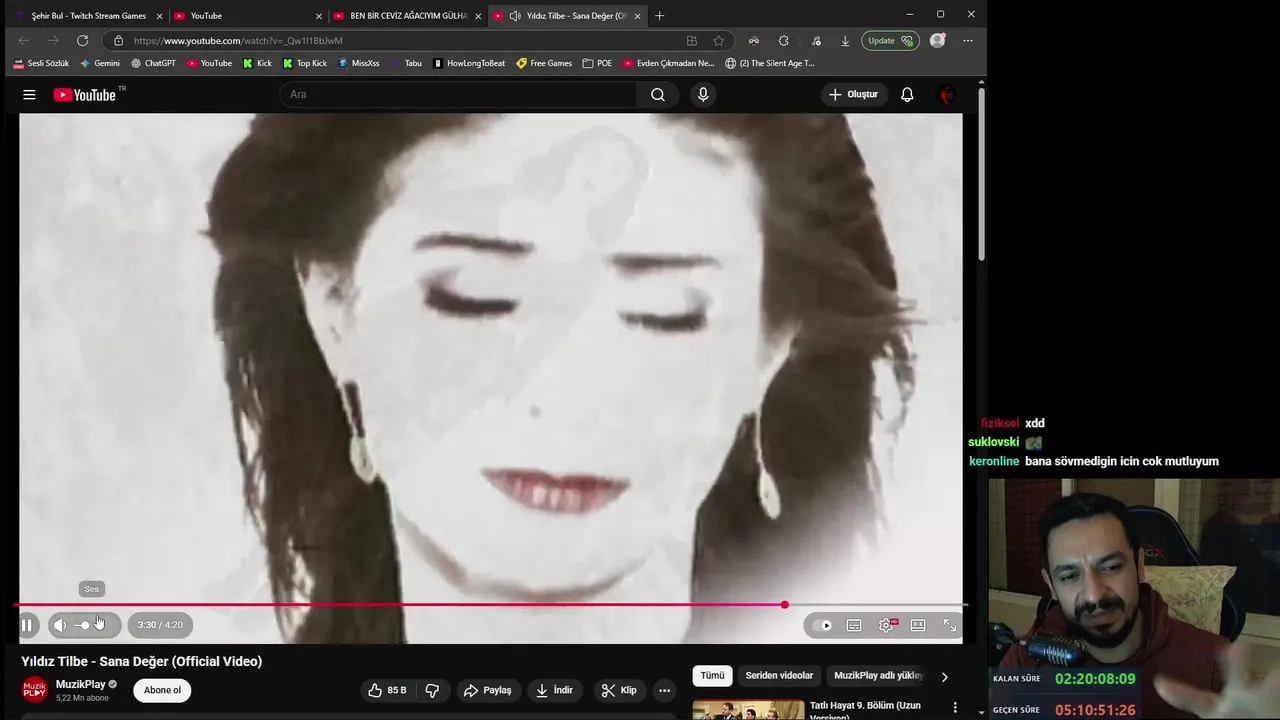The image size is (1280, 720).
Task: Click the search magnifier button
Action: pos(657,95)
